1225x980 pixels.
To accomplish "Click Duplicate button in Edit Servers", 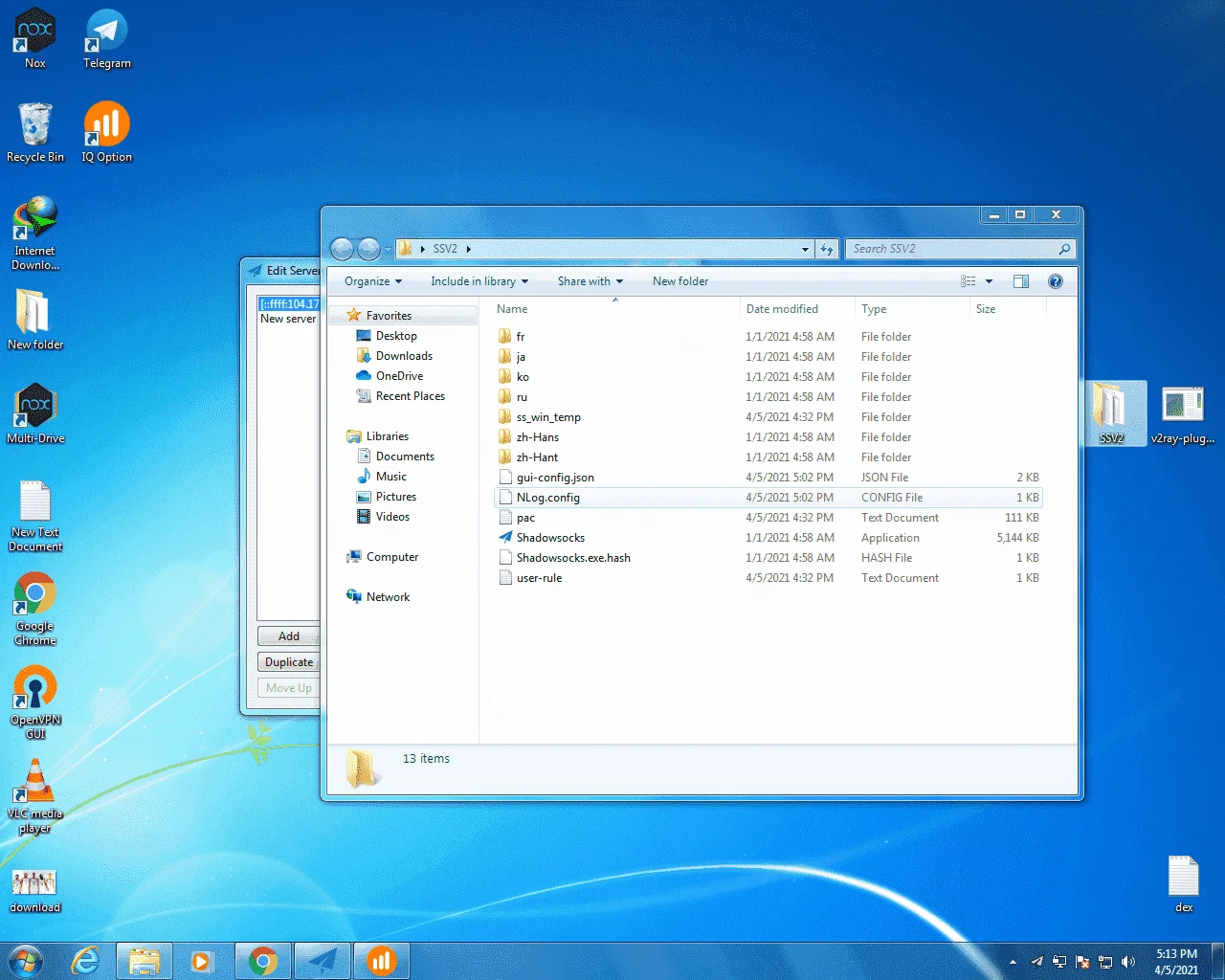I will pos(288,662).
